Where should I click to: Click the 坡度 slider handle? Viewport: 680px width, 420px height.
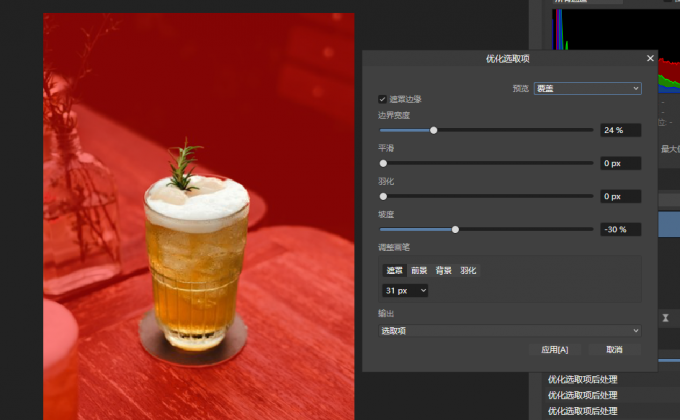(x=455, y=230)
